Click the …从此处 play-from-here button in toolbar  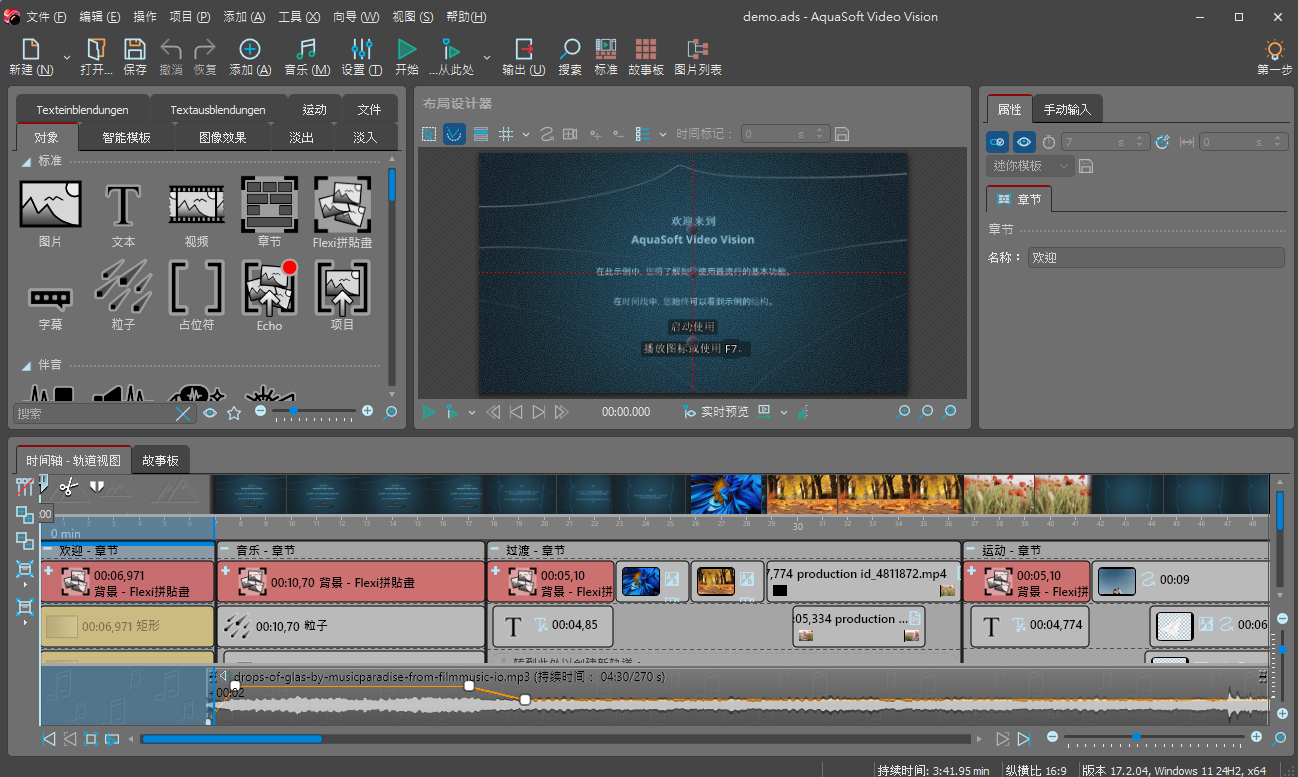[452, 57]
